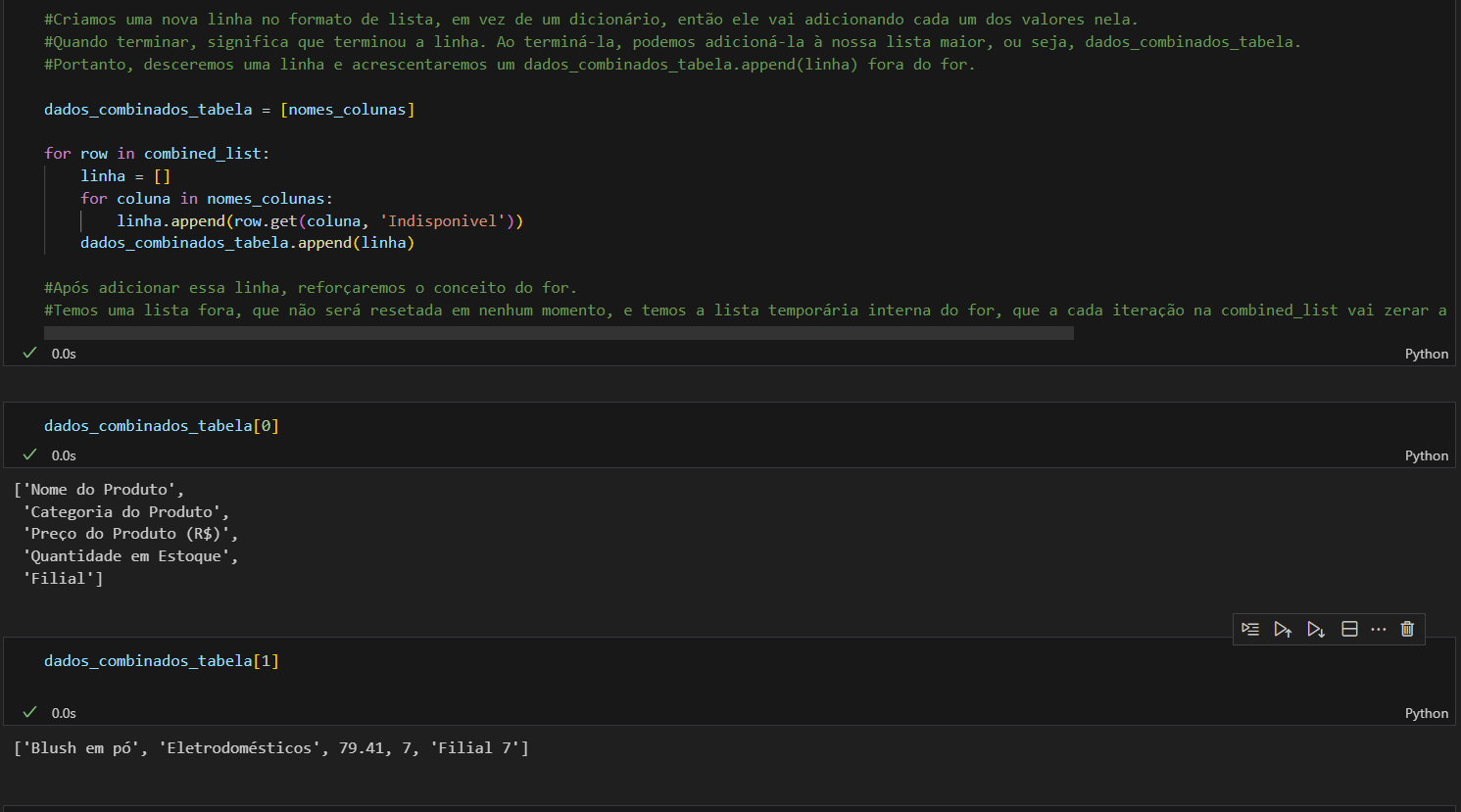Click execution time 0.0s under dados_combinados_tabela[0]

click(64, 455)
